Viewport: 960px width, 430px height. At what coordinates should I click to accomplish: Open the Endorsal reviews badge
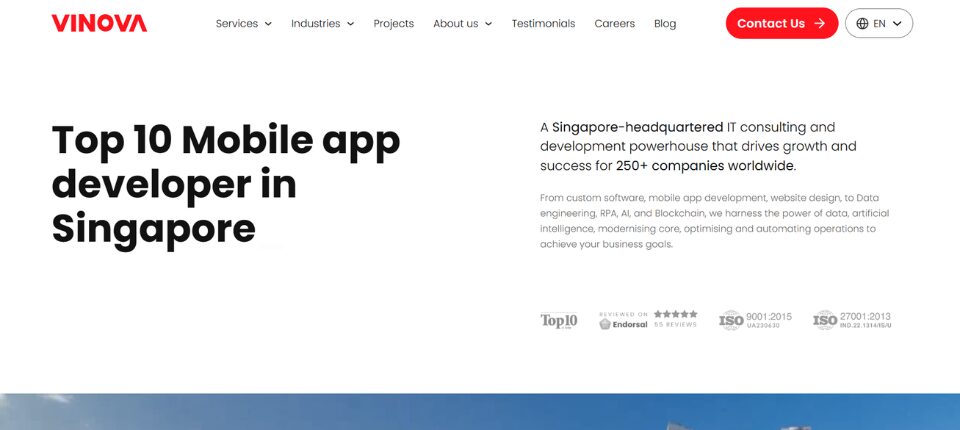coord(648,320)
